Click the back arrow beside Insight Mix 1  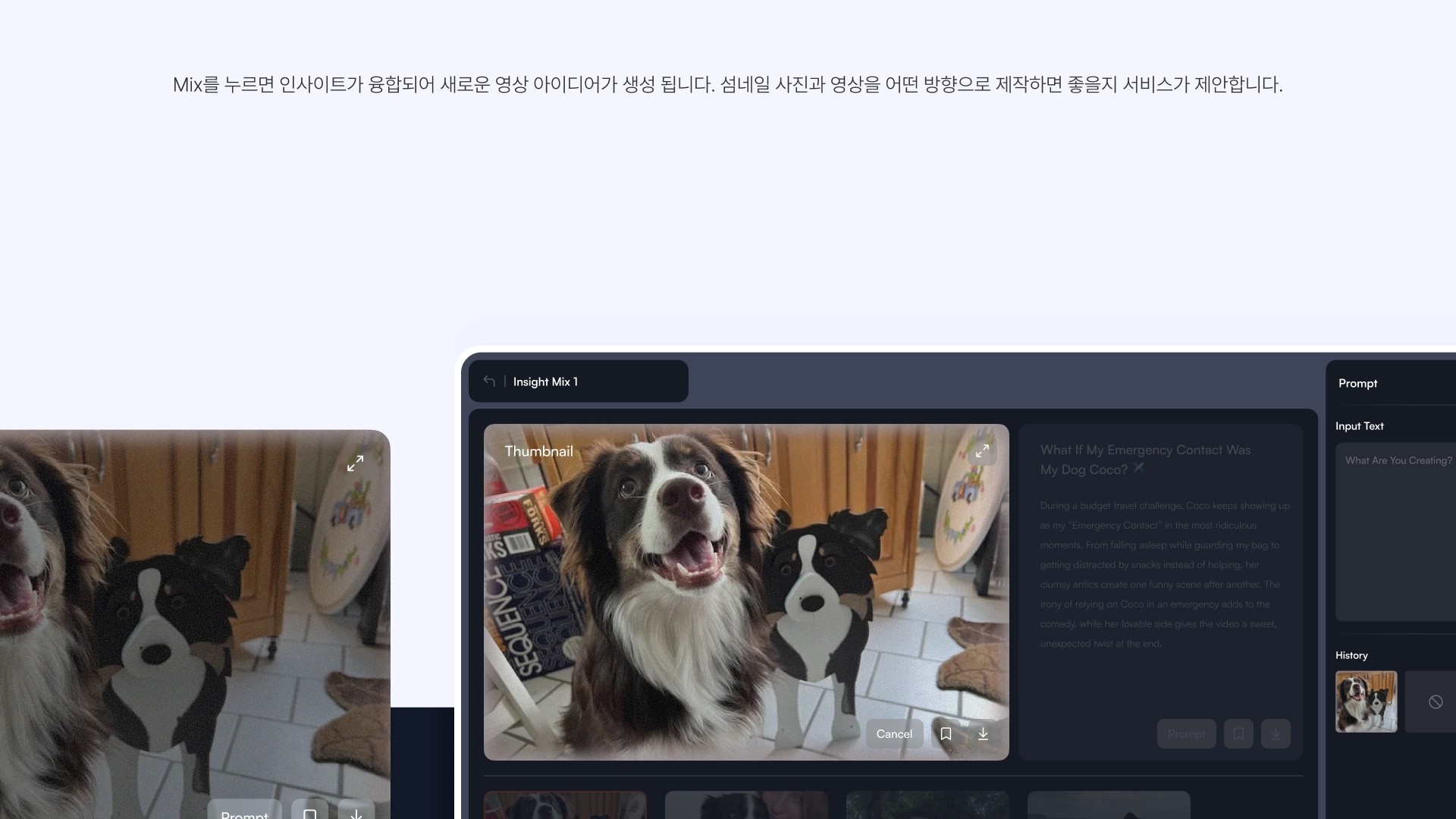pyautogui.click(x=489, y=381)
